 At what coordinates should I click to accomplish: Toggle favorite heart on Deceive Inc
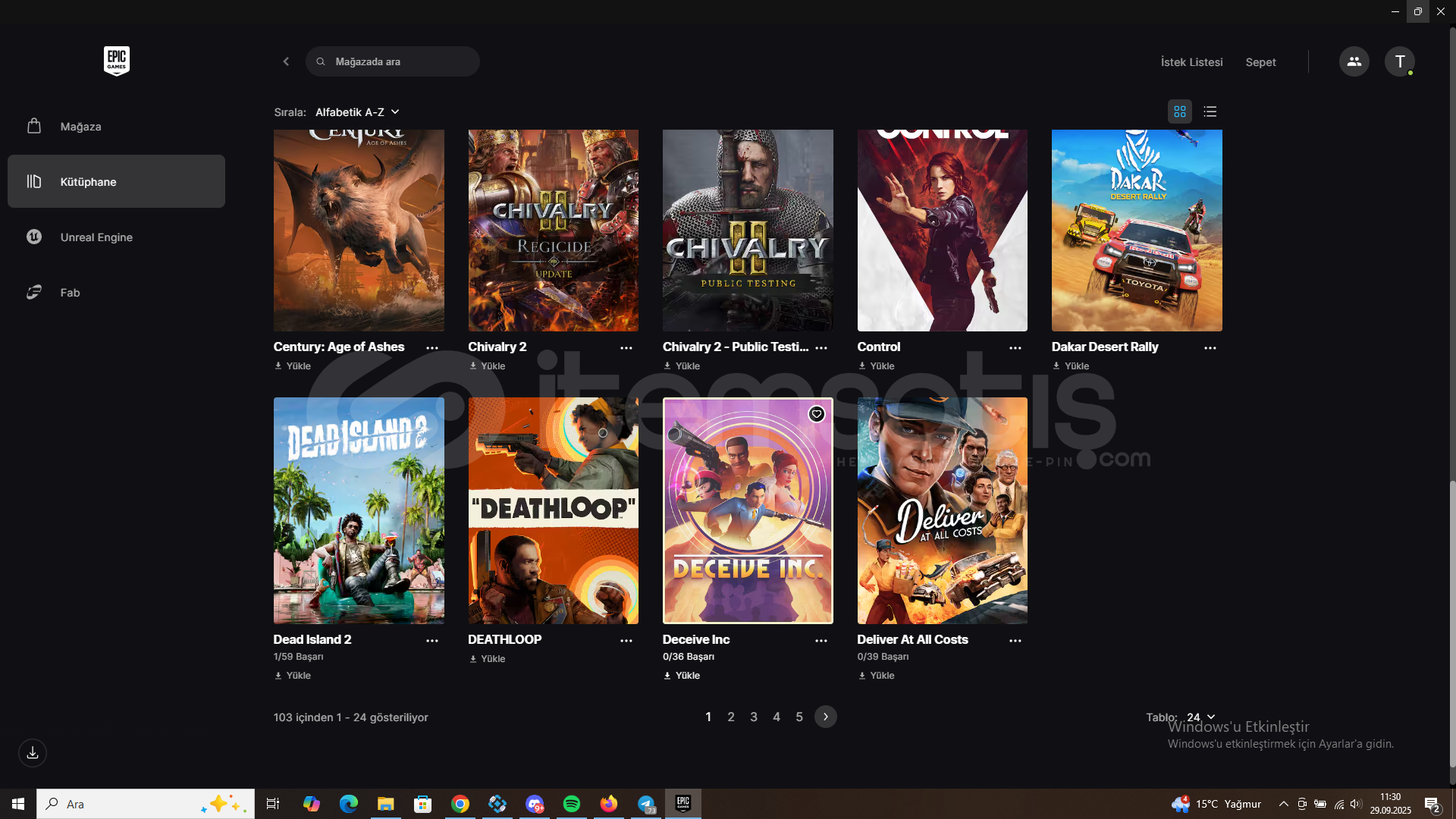[817, 414]
